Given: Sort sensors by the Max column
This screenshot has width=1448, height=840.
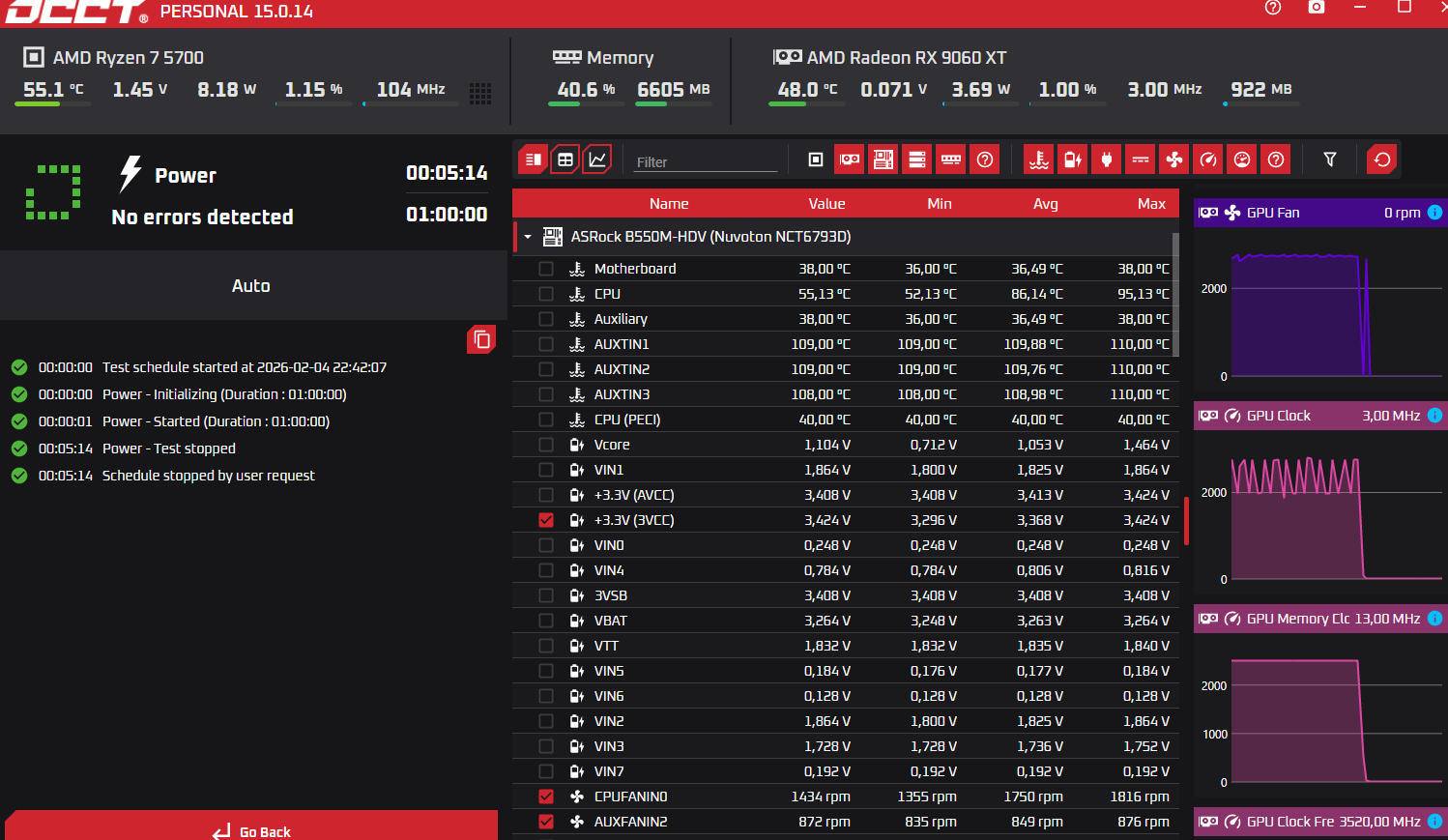Looking at the screenshot, I should click(1151, 204).
